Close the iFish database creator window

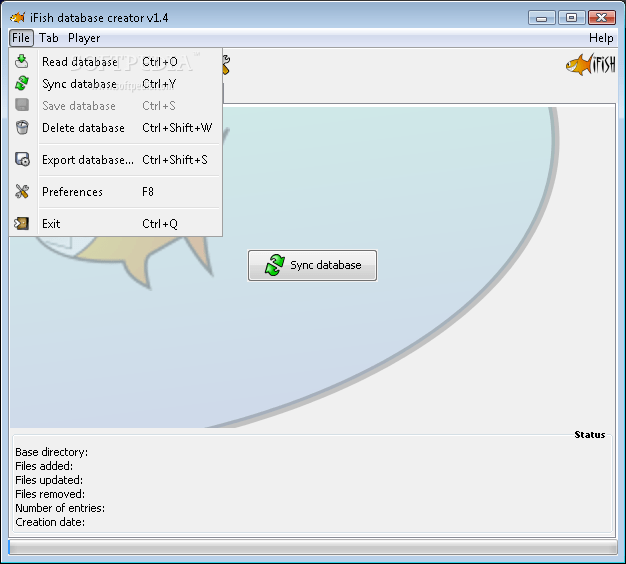pyautogui.click(x=601, y=18)
